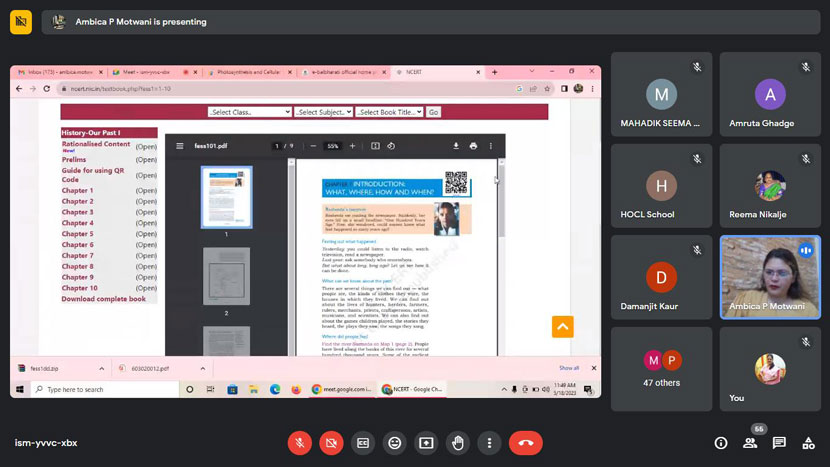Select MAHADIK SEEMA participant tile

click(662, 94)
